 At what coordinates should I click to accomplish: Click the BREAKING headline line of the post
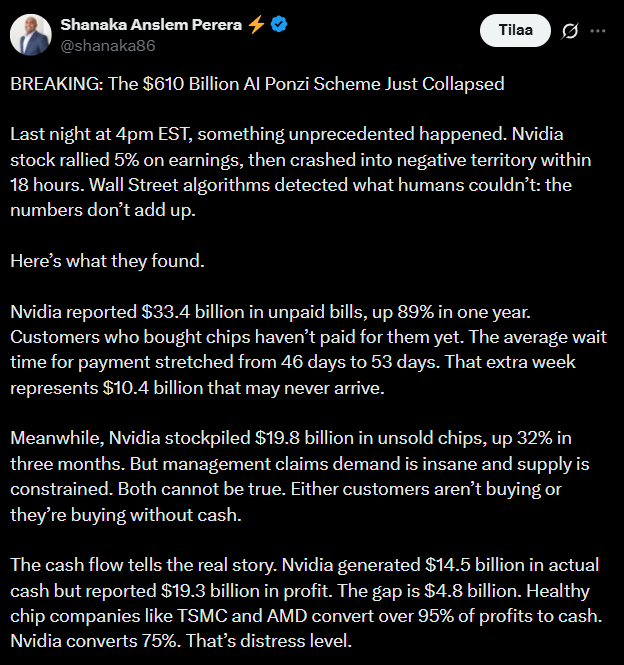pos(257,84)
